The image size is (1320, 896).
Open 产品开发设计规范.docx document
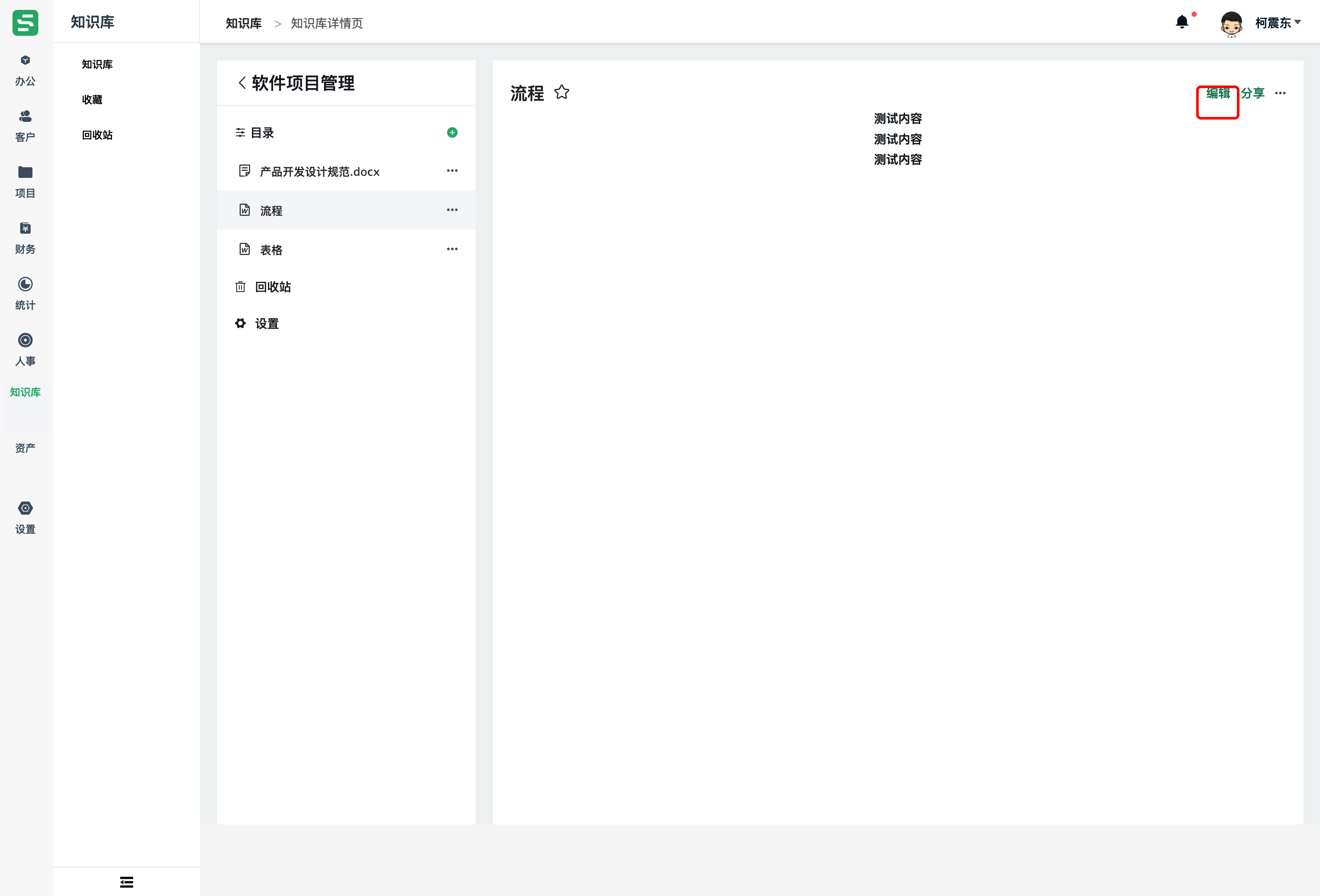(320, 171)
